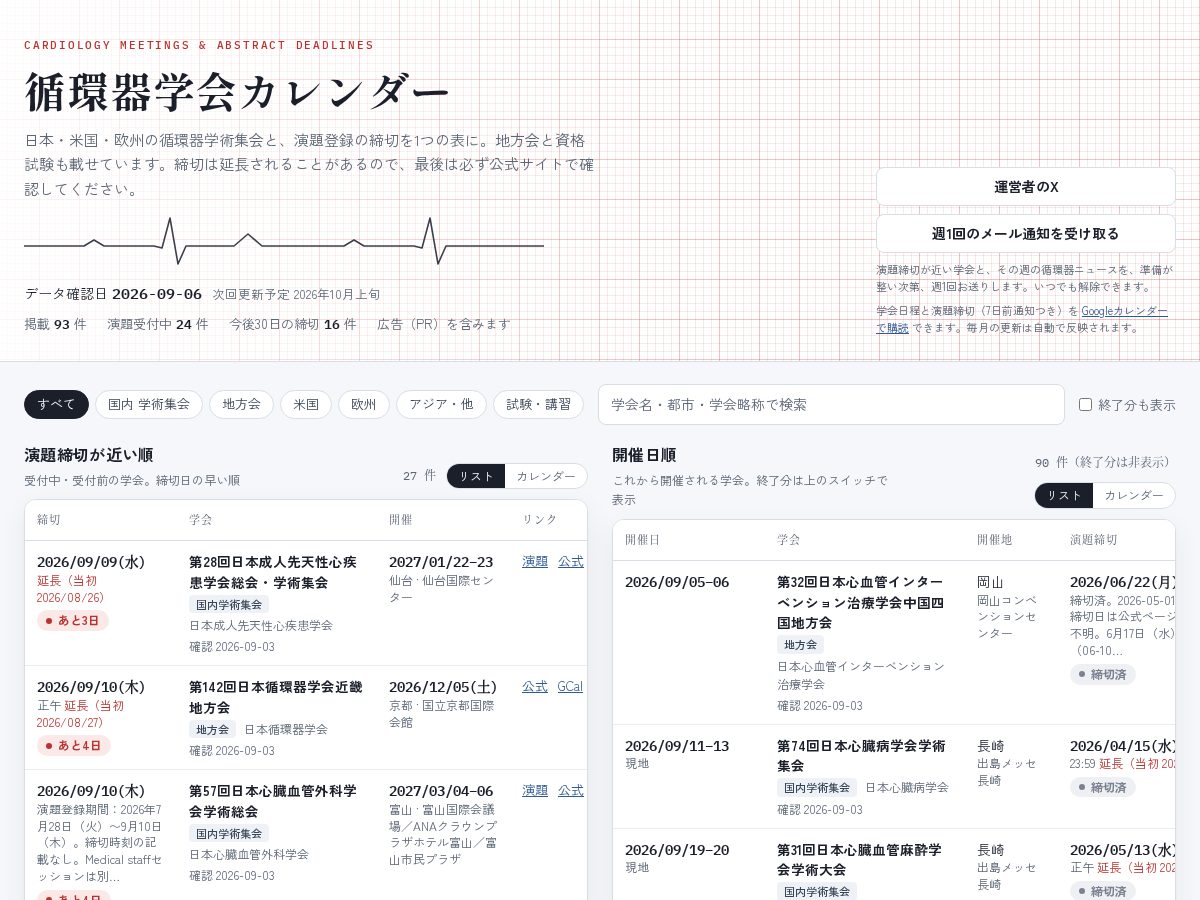
Task: Click the 地方会 tag in 近畿地方会 row
Action: [213, 730]
